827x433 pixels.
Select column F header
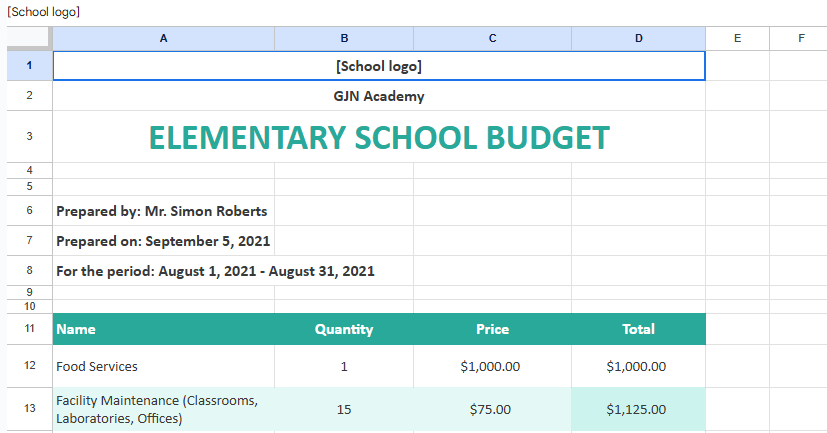click(800, 38)
